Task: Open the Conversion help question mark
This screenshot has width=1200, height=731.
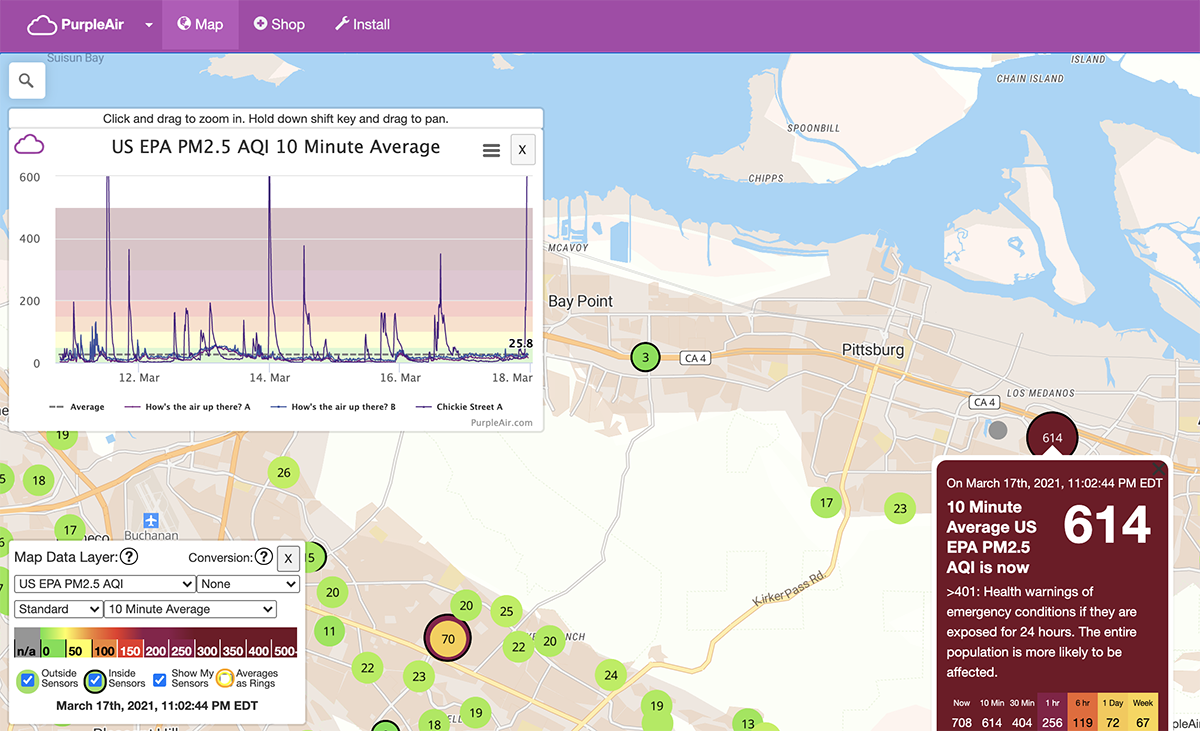Action: (262, 557)
